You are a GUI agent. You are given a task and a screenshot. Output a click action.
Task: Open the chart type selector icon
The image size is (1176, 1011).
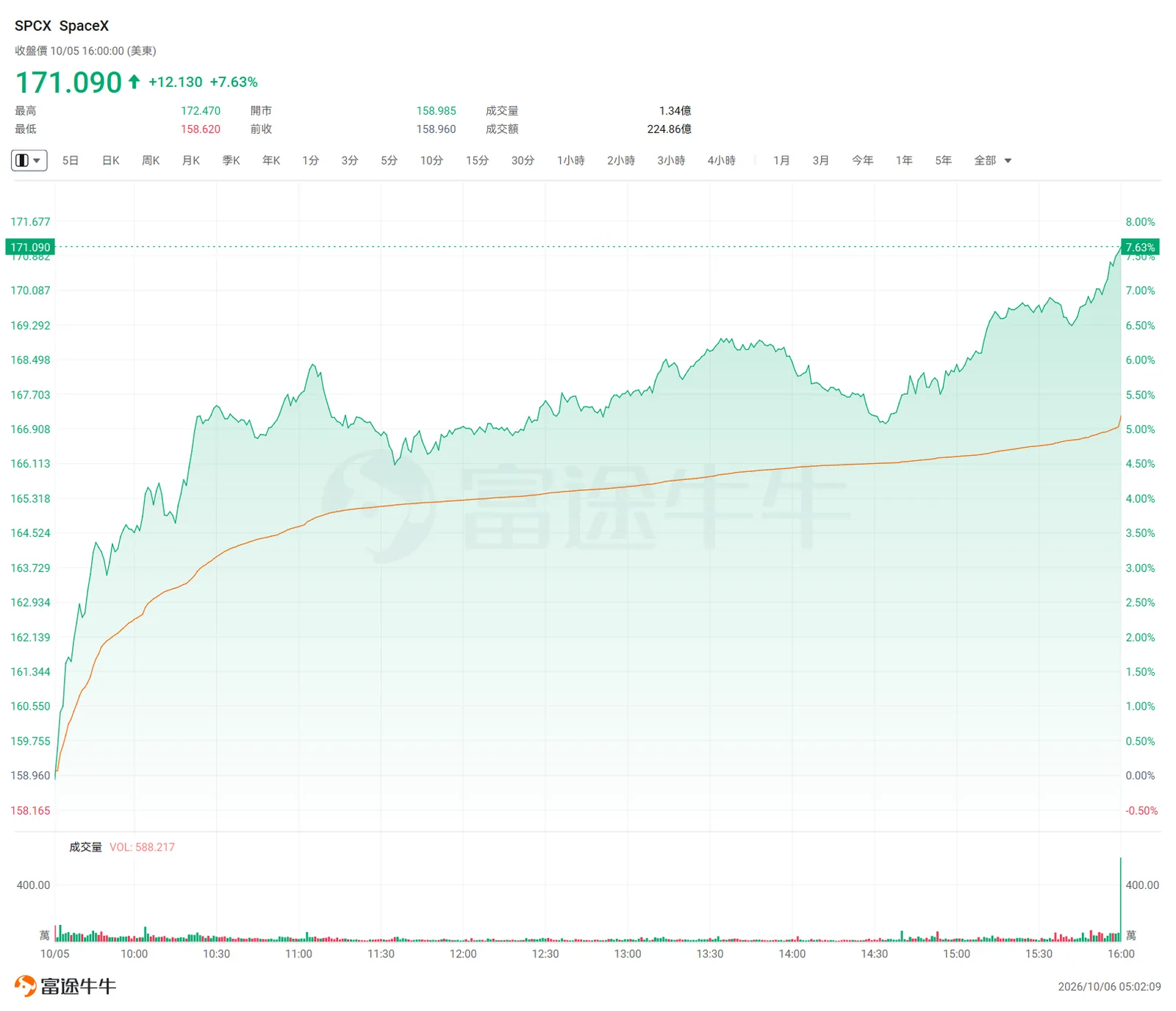pyautogui.click(x=29, y=160)
